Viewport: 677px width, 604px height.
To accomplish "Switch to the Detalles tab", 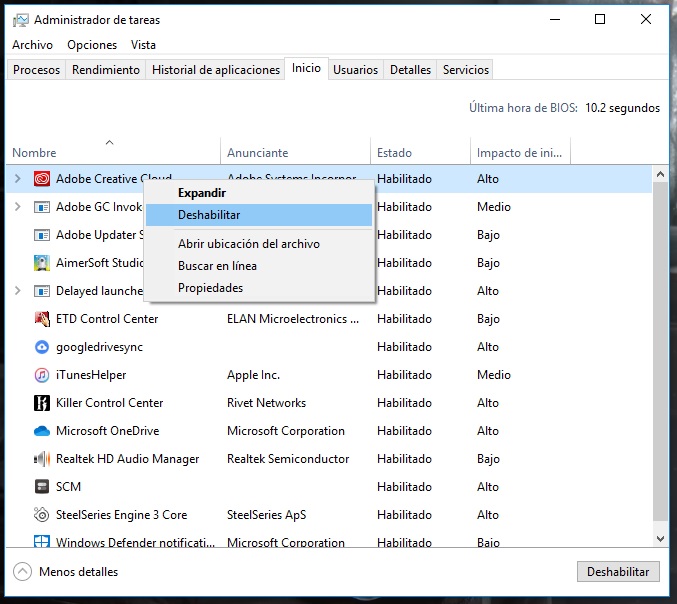I will coord(410,70).
